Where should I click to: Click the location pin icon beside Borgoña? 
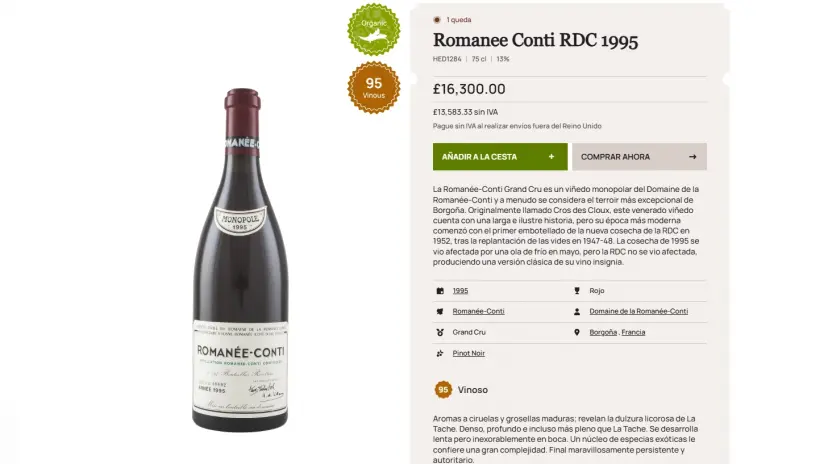(x=577, y=332)
